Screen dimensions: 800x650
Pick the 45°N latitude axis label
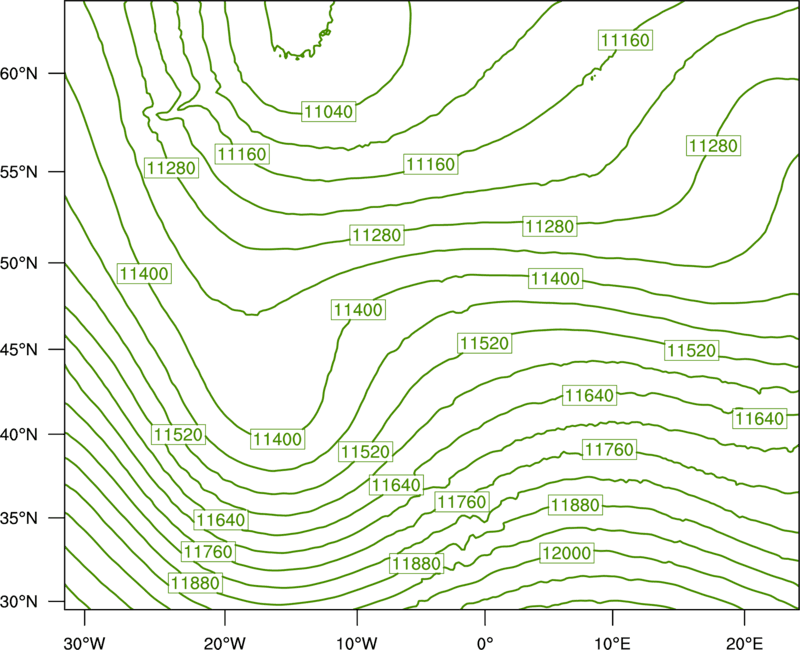pos(19,349)
